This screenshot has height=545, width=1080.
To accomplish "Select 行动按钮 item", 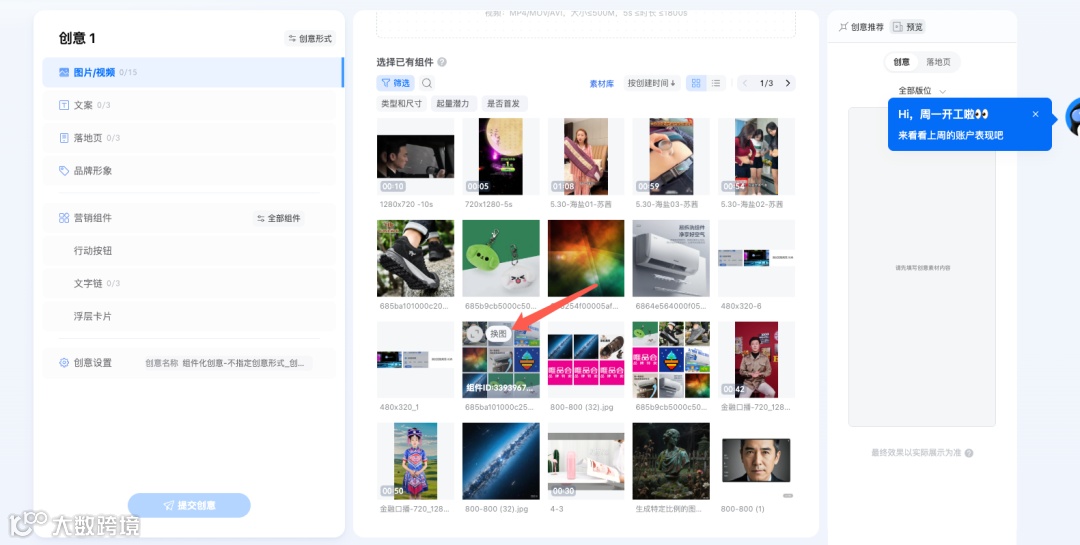I will pyautogui.click(x=189, y=251).
